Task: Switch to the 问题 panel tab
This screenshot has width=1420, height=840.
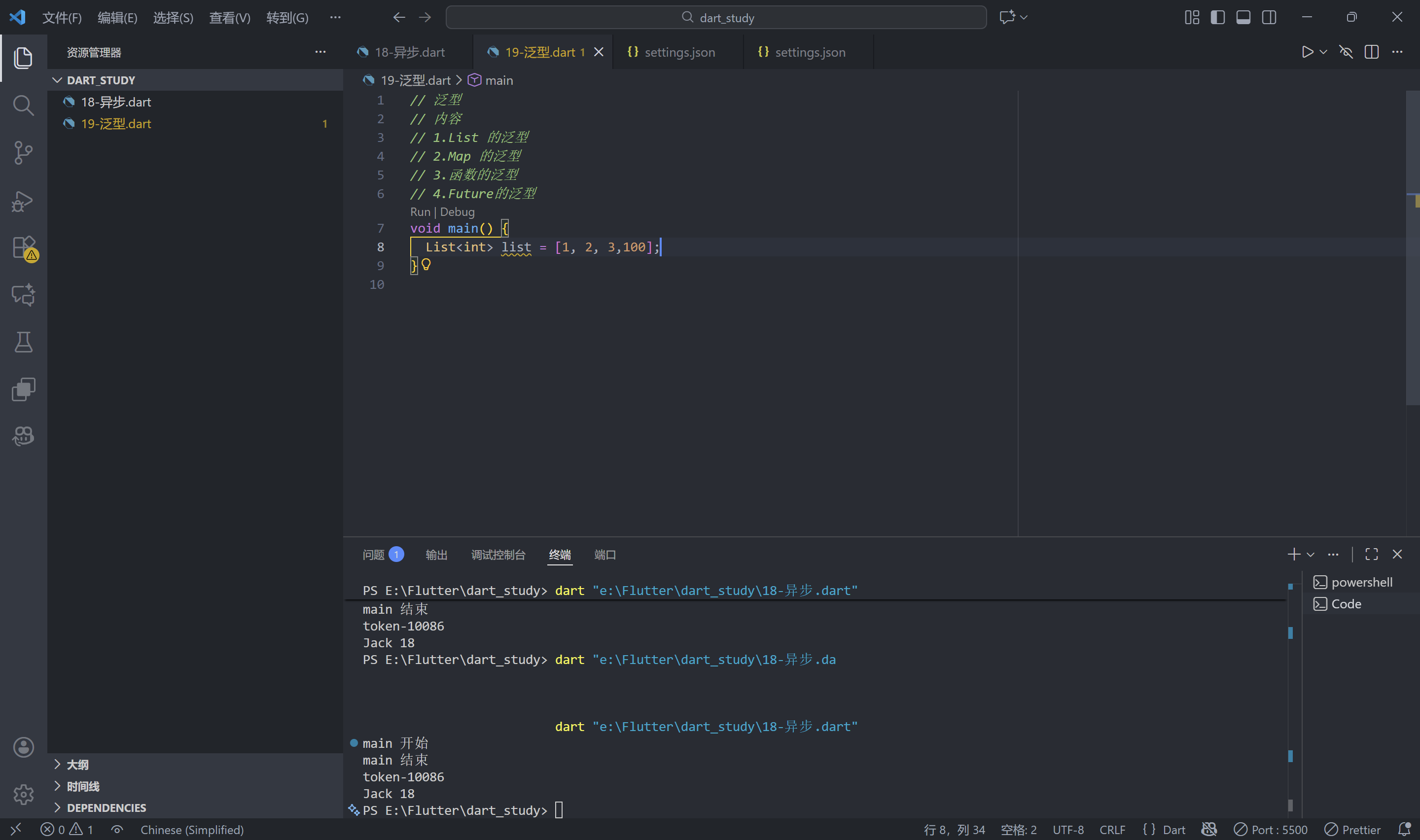Action: tap(374, 555)
